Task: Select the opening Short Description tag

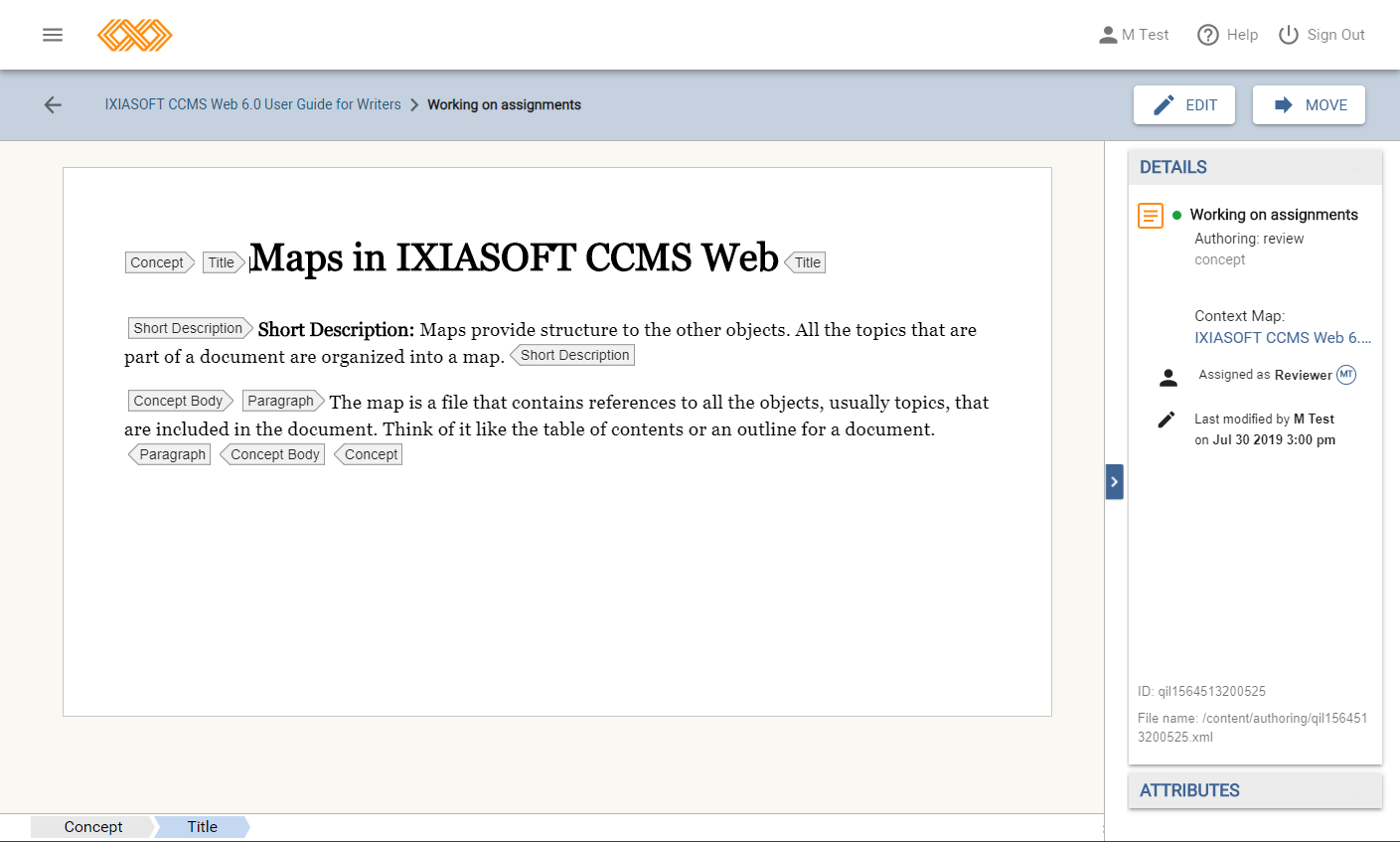Action: pos(190,328)
